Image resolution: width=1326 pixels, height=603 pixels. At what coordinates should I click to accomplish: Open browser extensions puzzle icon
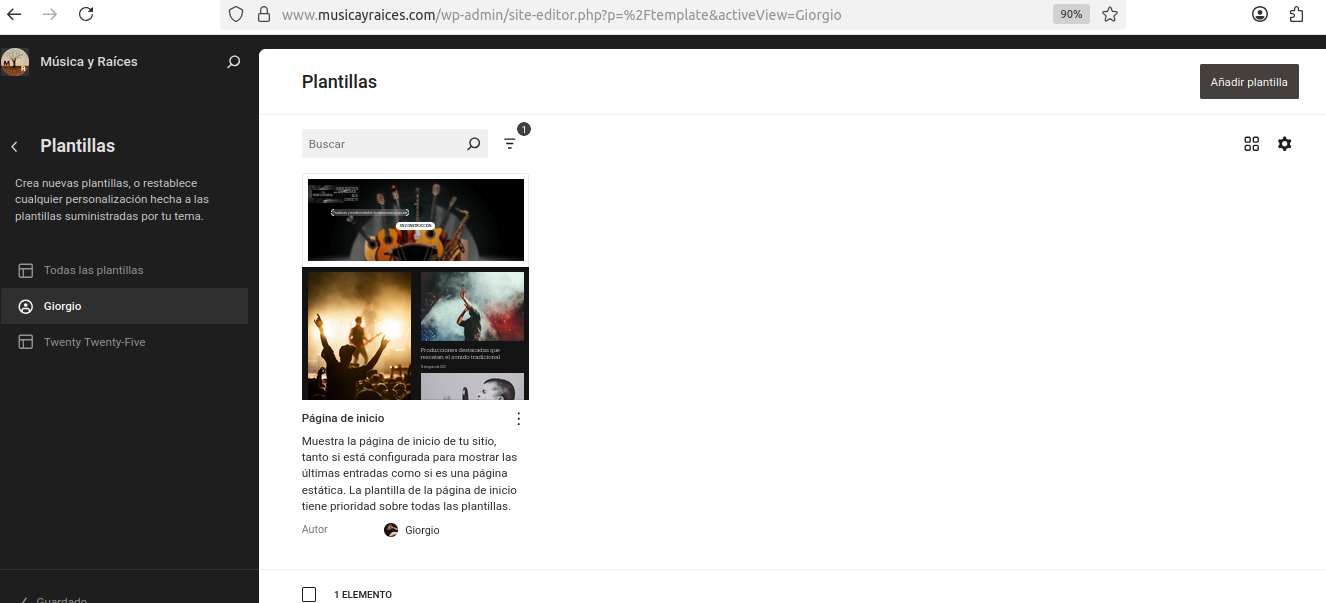(1297, 14)
